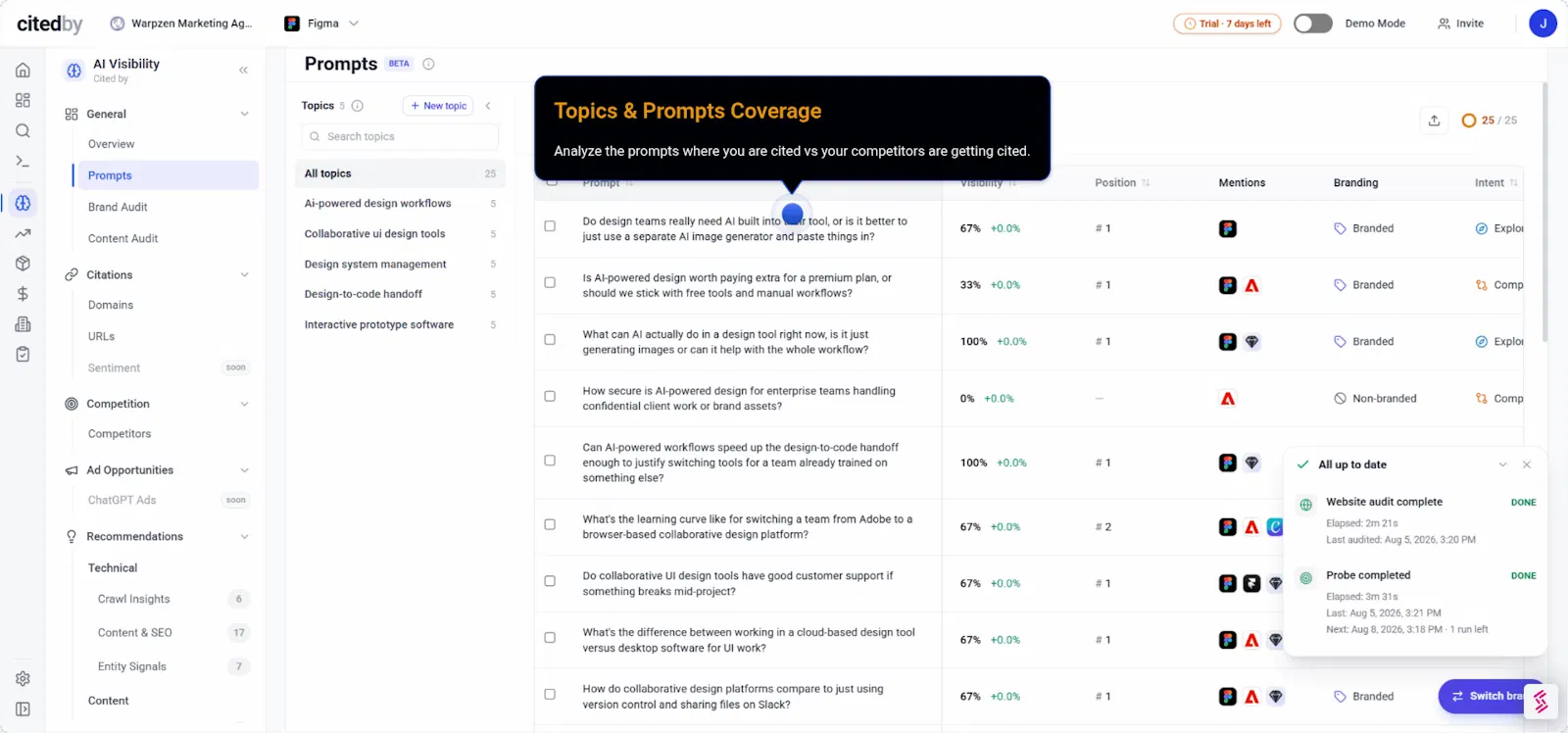This screenshot has height=733, width=1568.
Task: Collapse the Competition section
Action: click(x=244, y=404)
